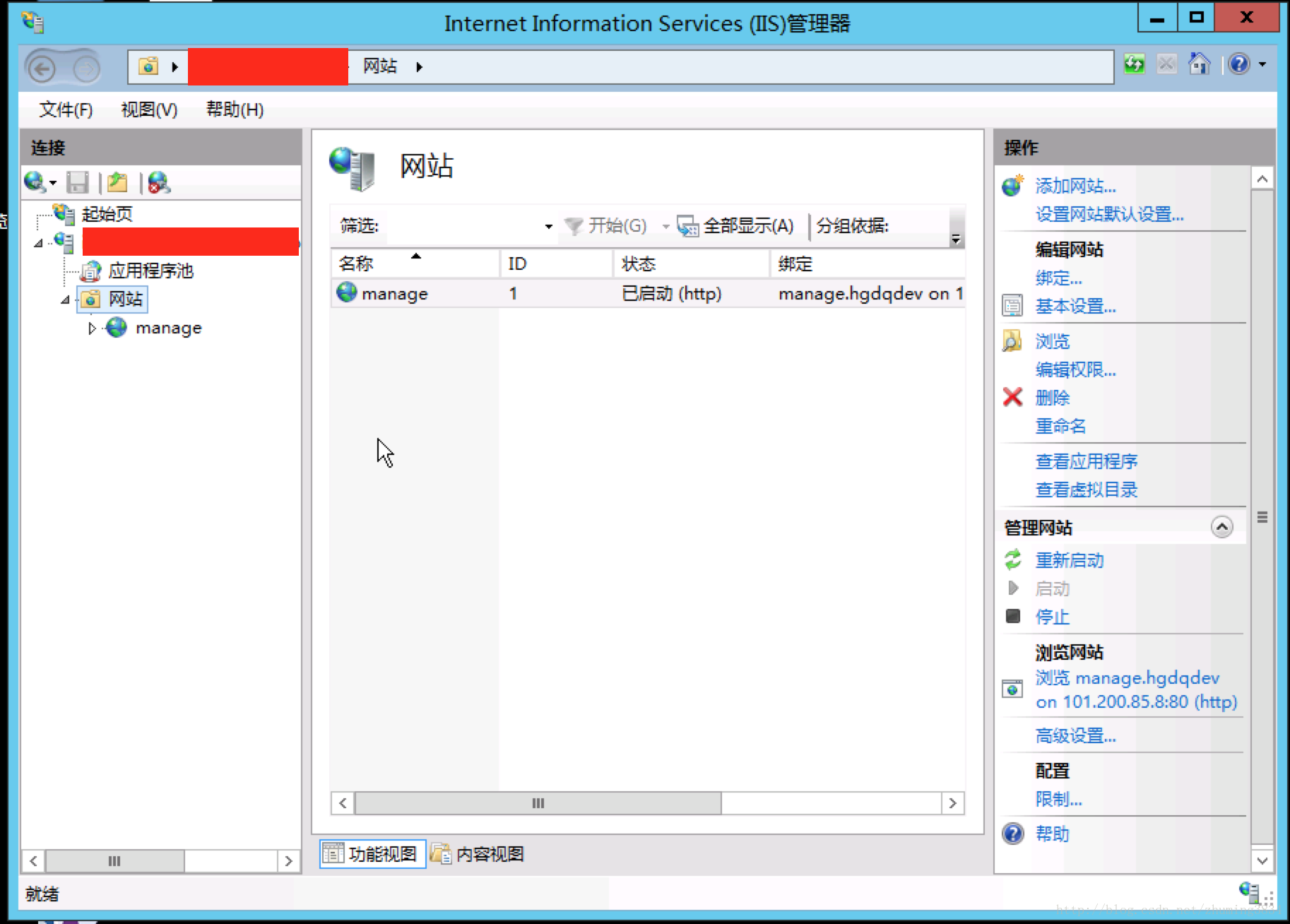The image size is (1290, 924).
Task: Open the help question-mark icon at top
Action: 1239,64
